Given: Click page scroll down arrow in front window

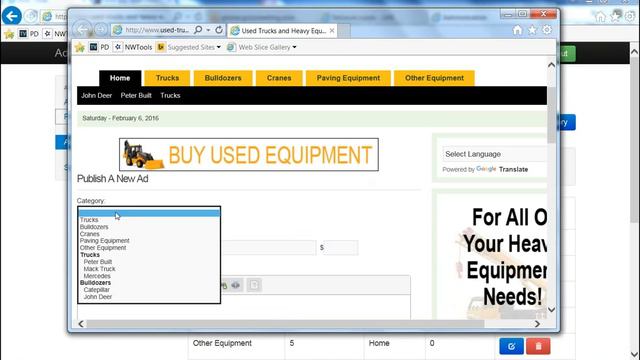Looking at the screenshot, I should pyautogui.click(x=551, y=310).
